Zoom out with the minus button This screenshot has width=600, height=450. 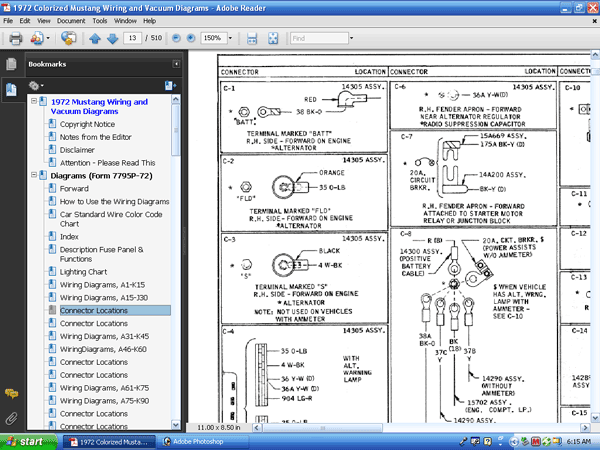point(176,38)
